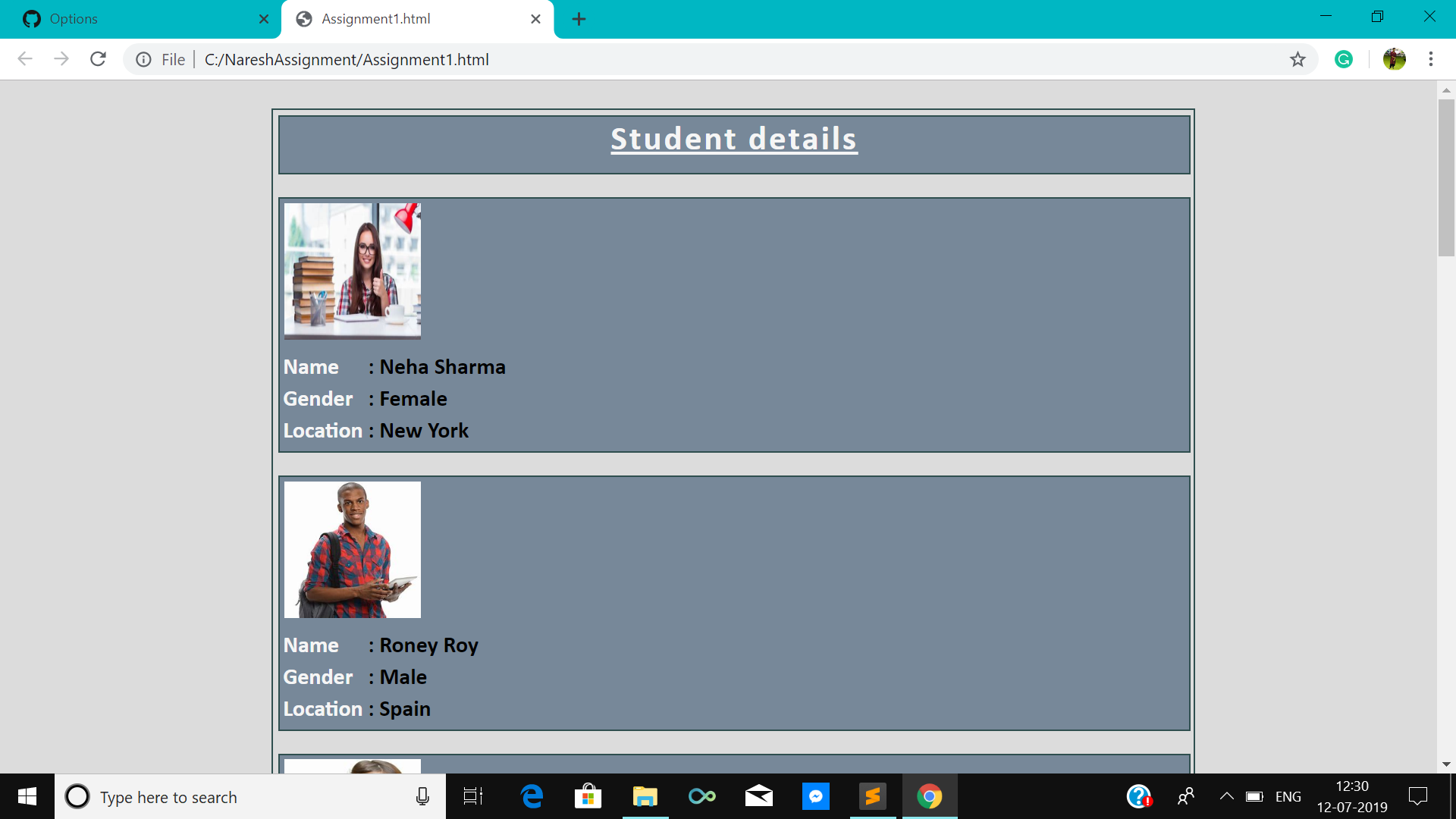Click the scrollbar up arrow

point(1446,89)
